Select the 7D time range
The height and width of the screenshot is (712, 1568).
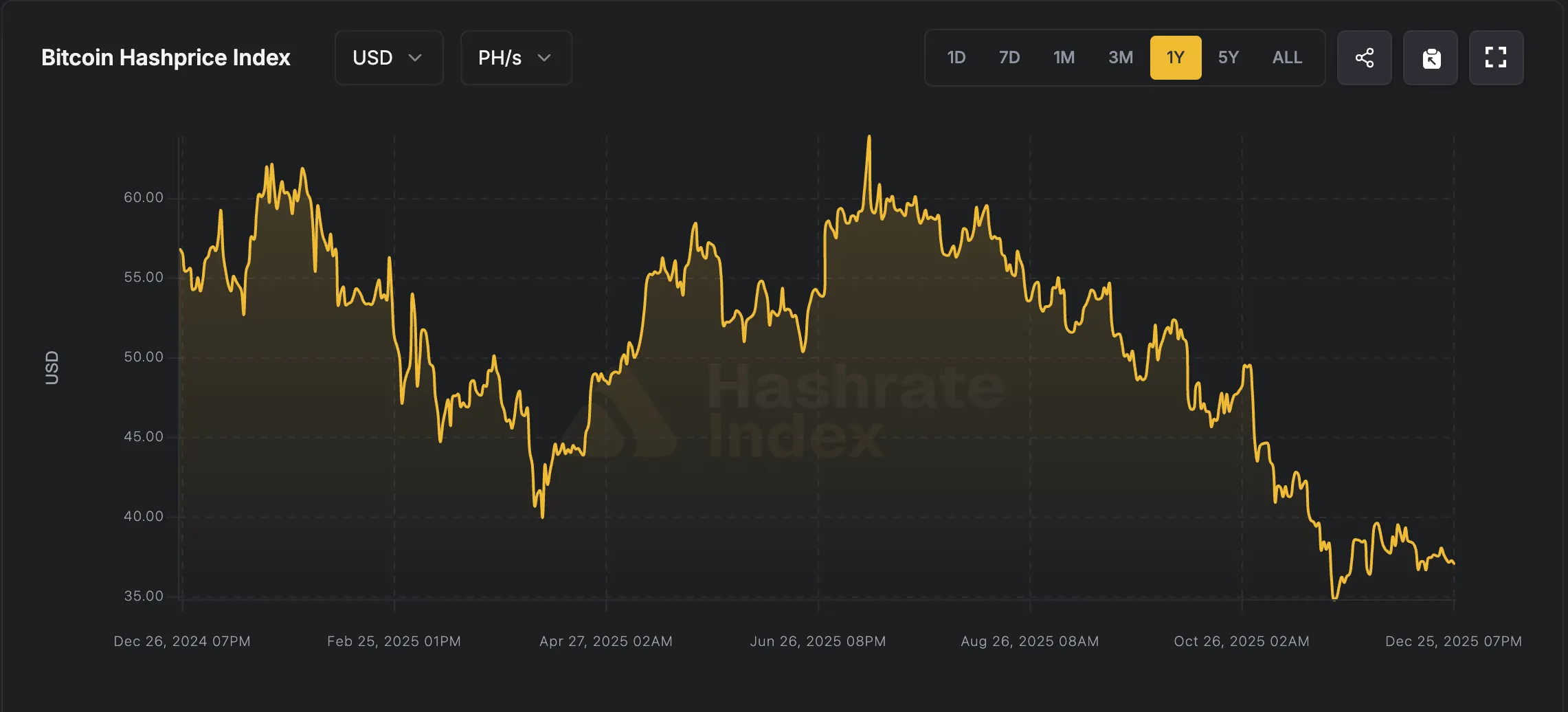pos(1009,58)
